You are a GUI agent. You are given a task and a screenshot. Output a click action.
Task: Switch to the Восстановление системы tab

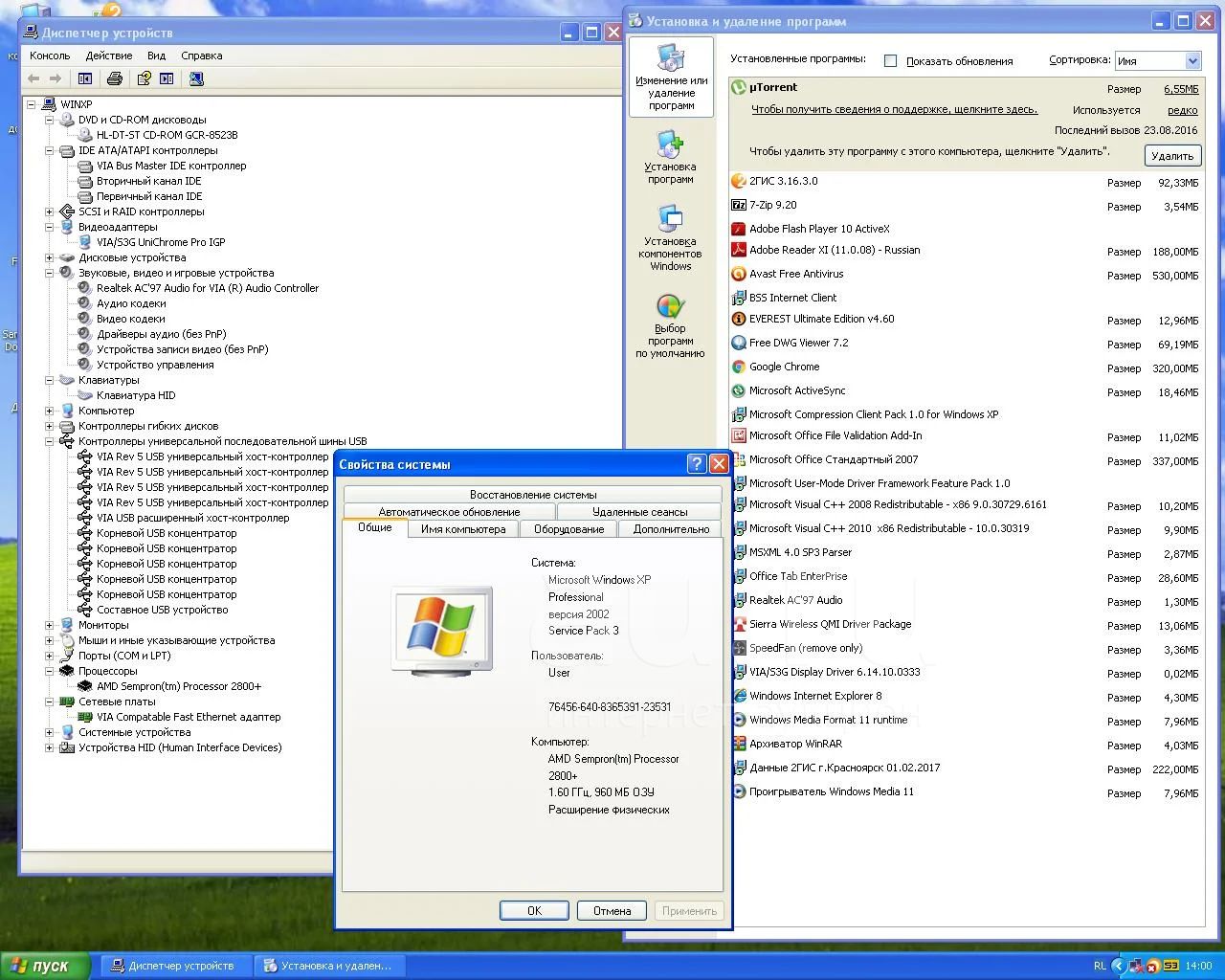(x=533, y=495)
